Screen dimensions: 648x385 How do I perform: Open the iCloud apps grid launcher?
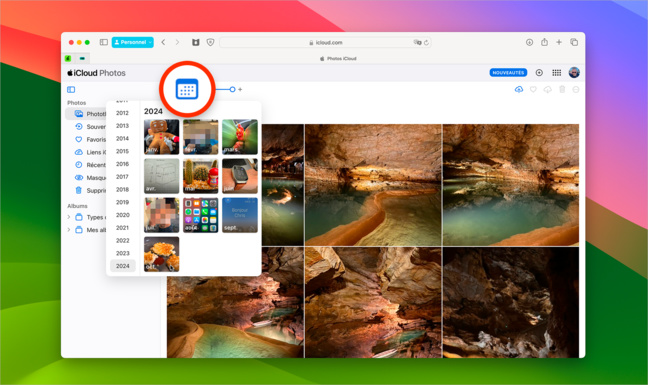click(x=557, y=73)
